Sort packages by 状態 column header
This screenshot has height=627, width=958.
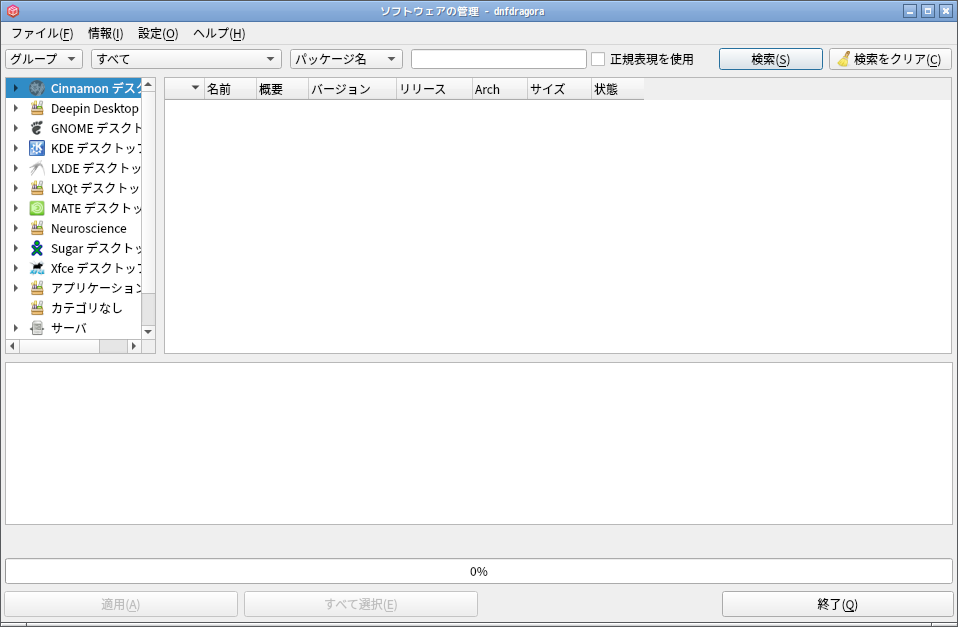click(618, 89)
